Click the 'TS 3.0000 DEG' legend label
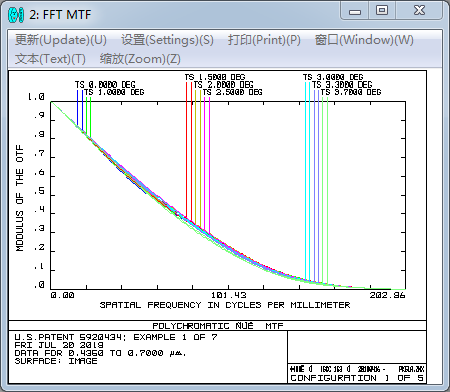The image size is (450, 392). click(333, 77)
